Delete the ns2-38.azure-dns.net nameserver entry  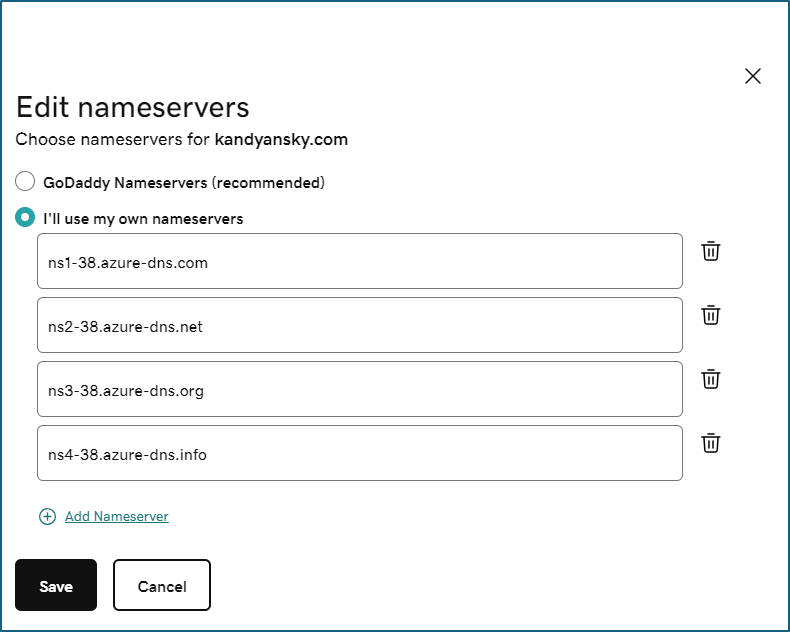(x=710, y=315)
